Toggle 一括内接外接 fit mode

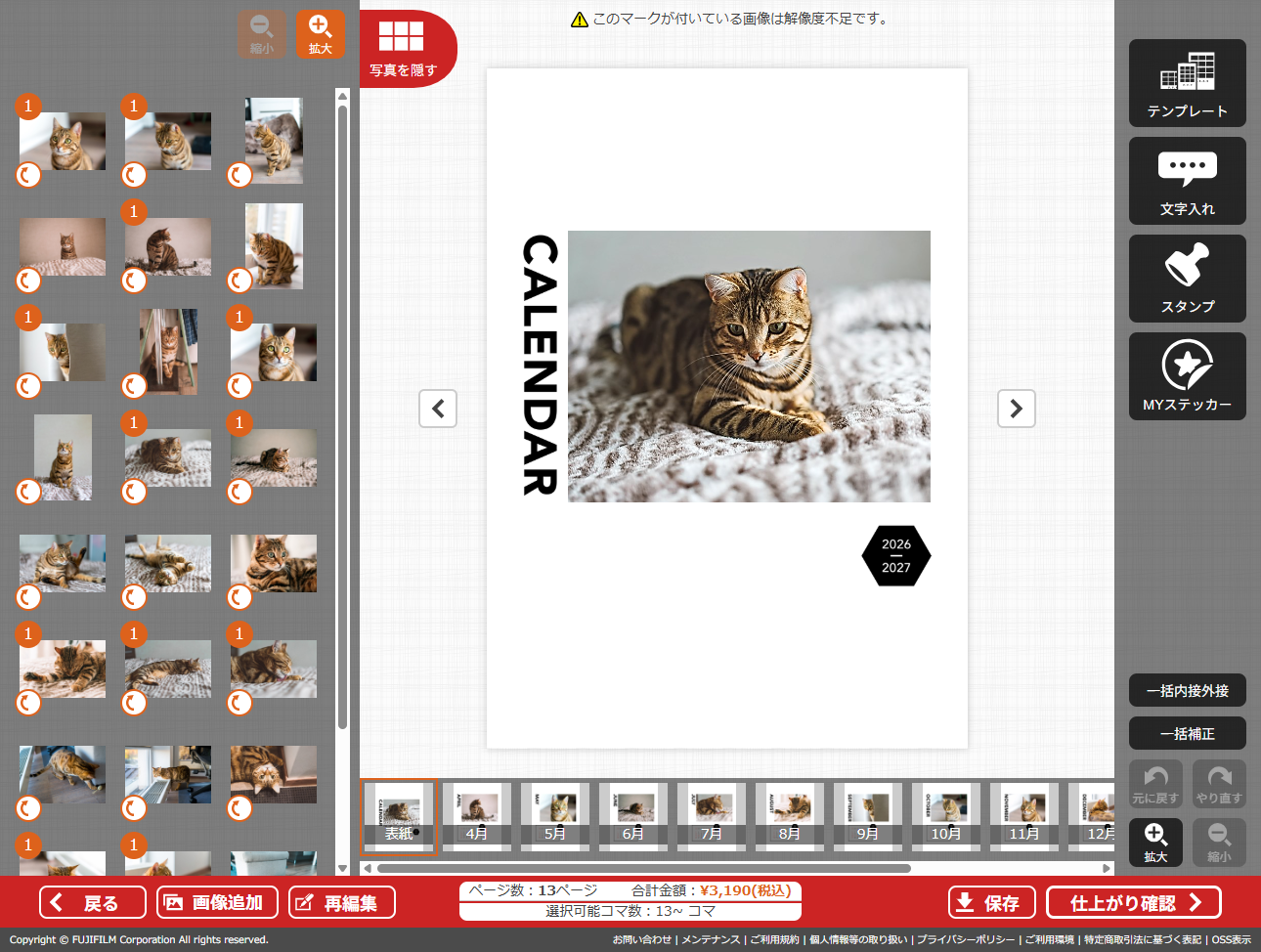1187,690
